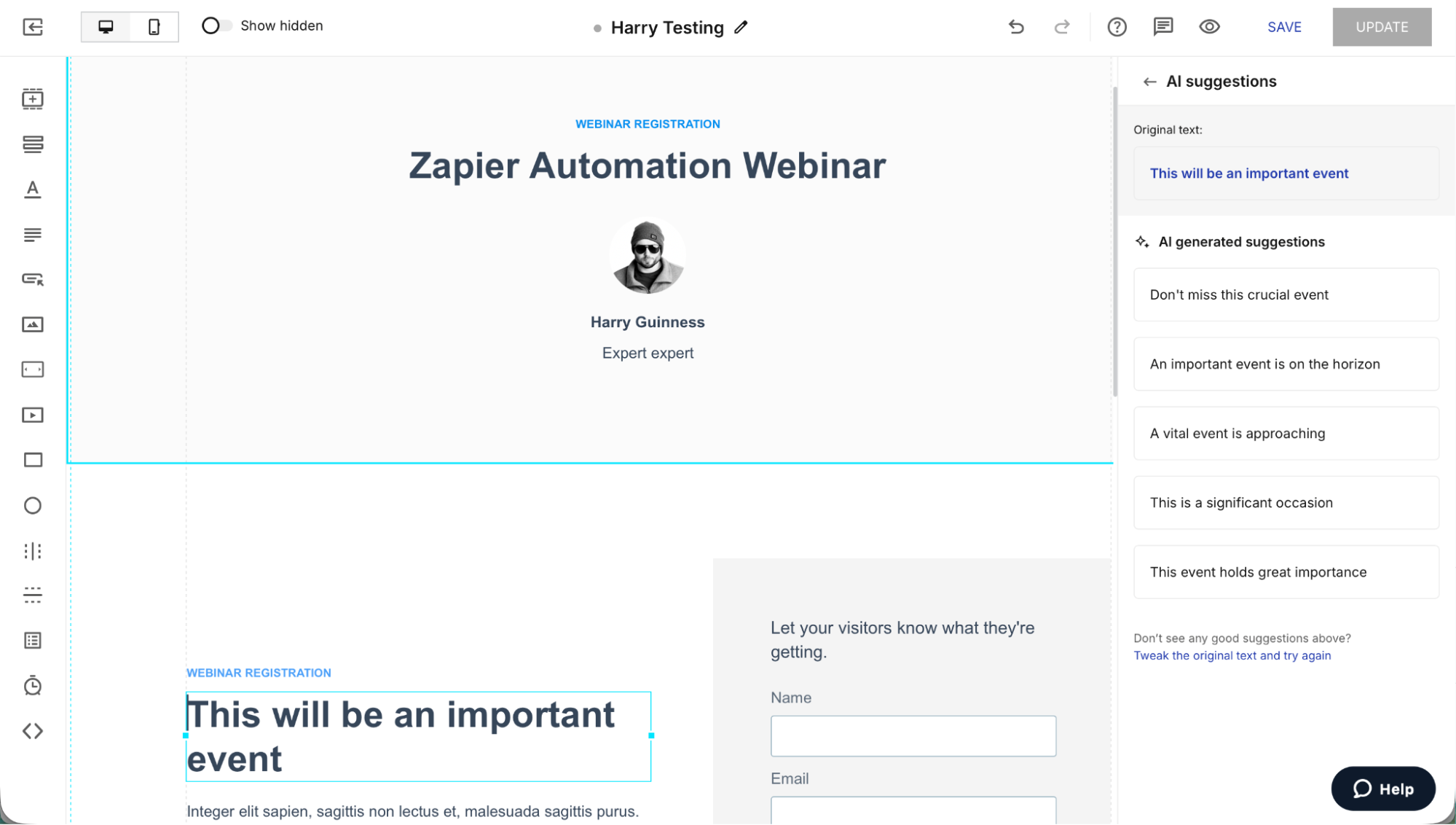Screen dimensions: 1456x825
Task: Select the image widget icon
Action: (x=33, y=324)
